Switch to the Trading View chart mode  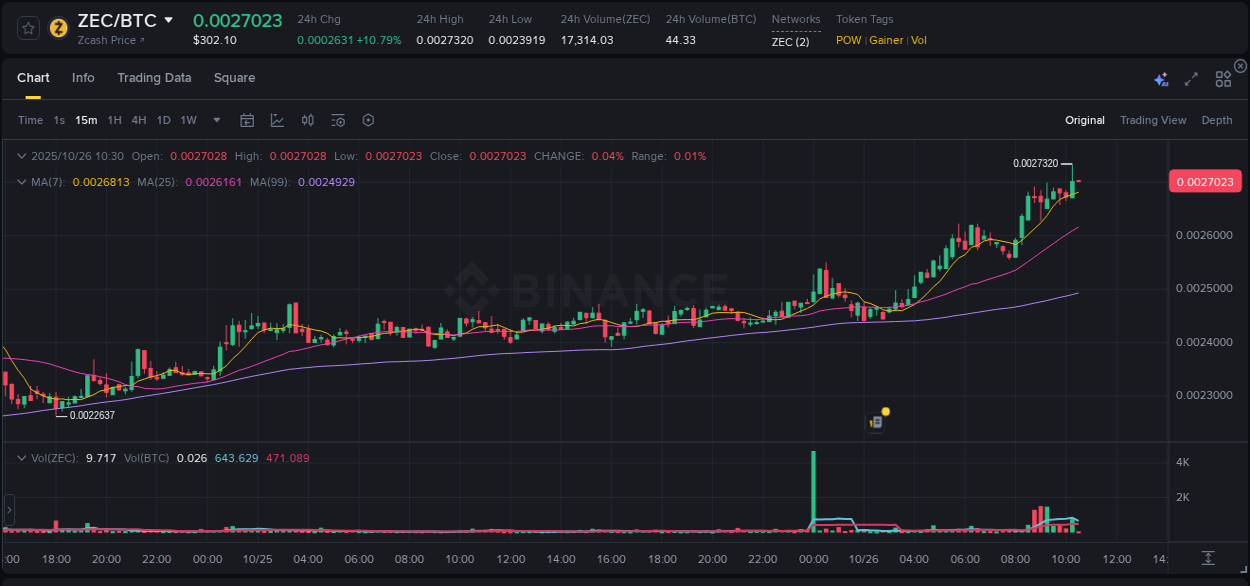coord(1153,120)
